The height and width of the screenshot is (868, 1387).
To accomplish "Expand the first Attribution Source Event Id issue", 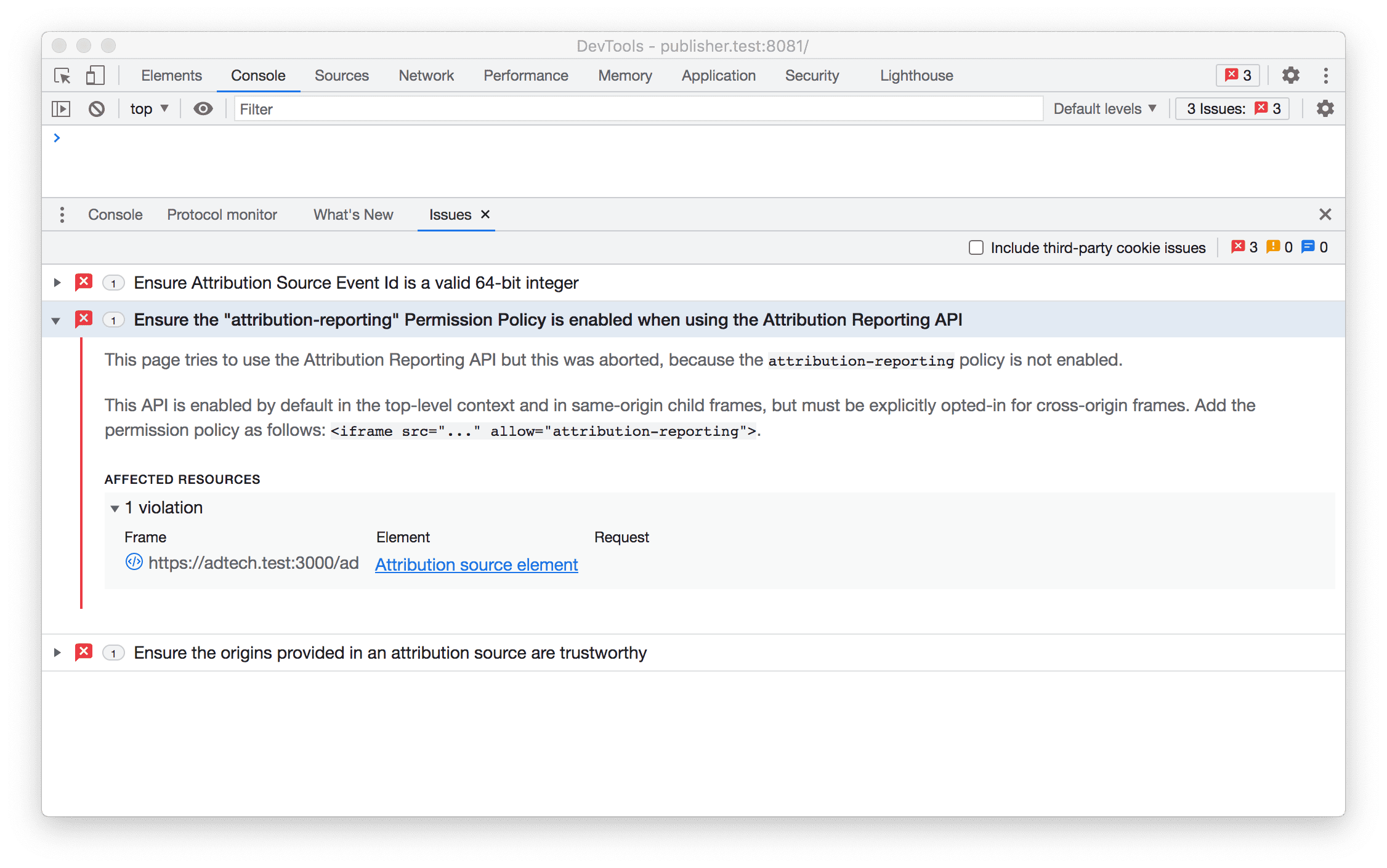I will pos(58,283).
